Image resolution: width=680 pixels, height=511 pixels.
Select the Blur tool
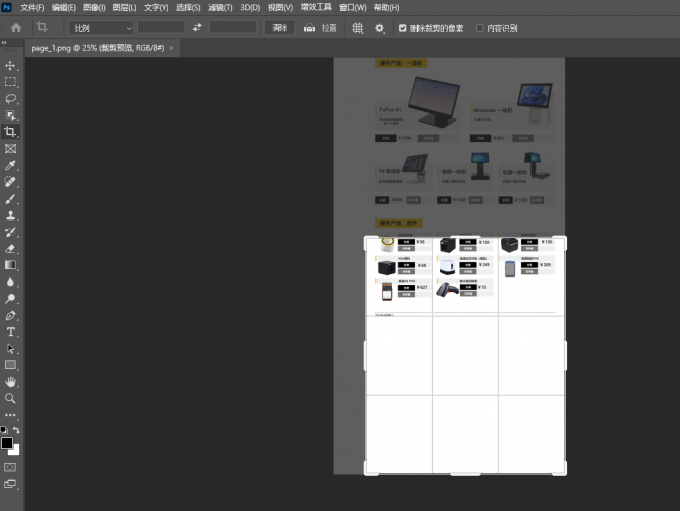10,282
